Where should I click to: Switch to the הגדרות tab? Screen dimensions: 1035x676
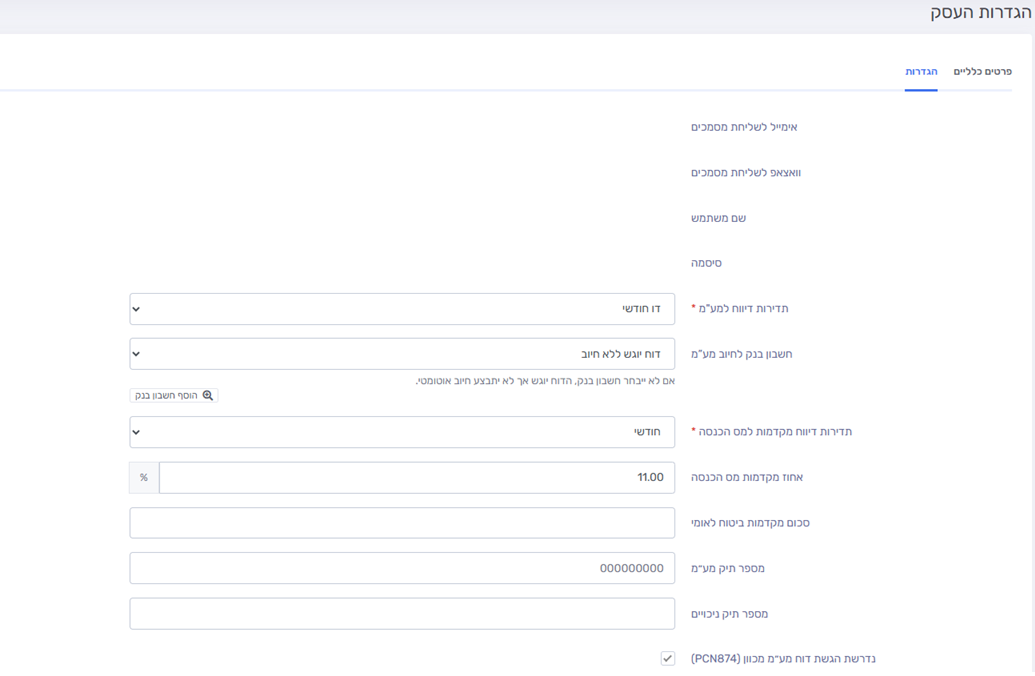click(x=921, y=71)
